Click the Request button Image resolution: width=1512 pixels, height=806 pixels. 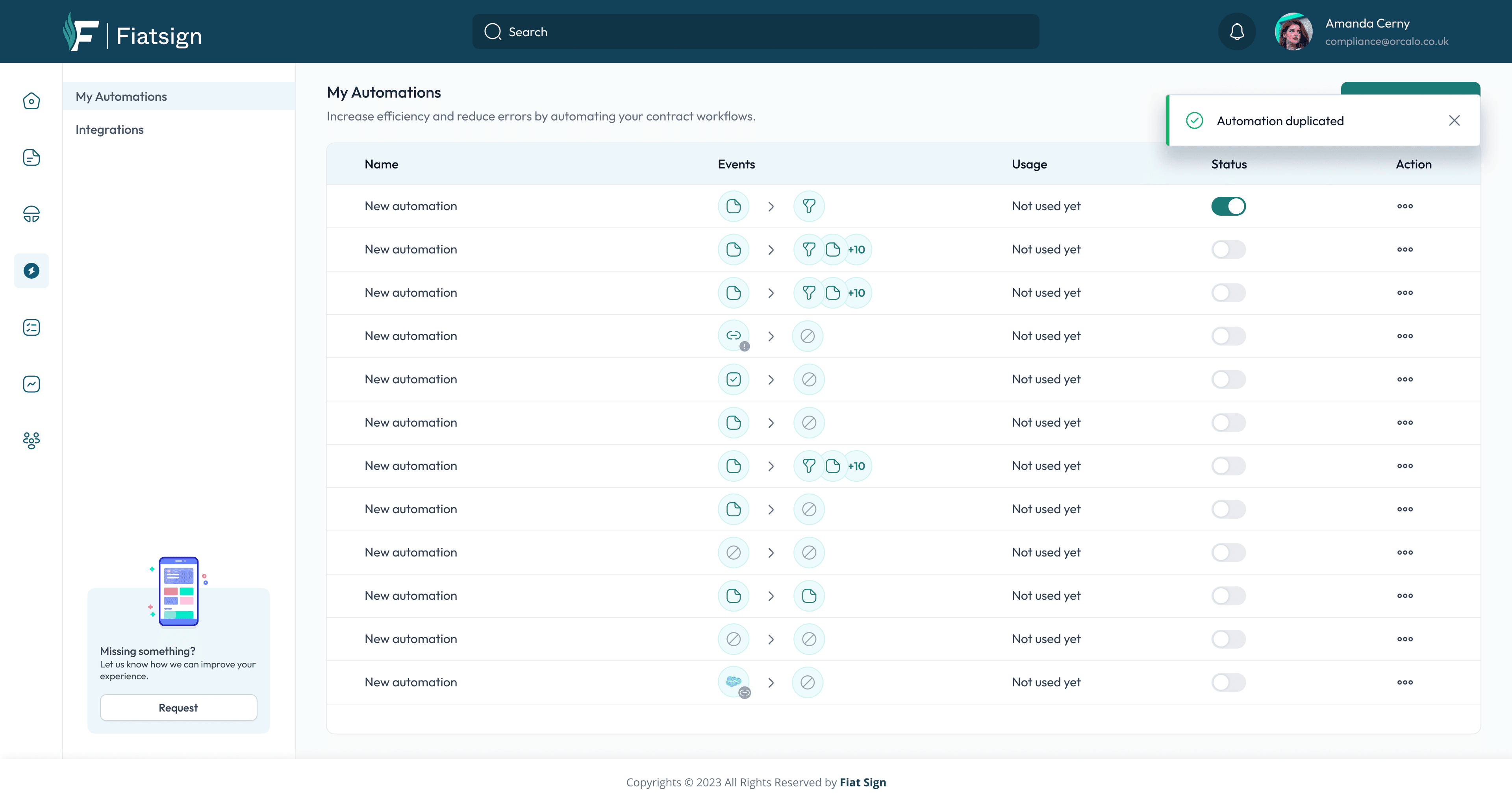click(x=178, y=708)
